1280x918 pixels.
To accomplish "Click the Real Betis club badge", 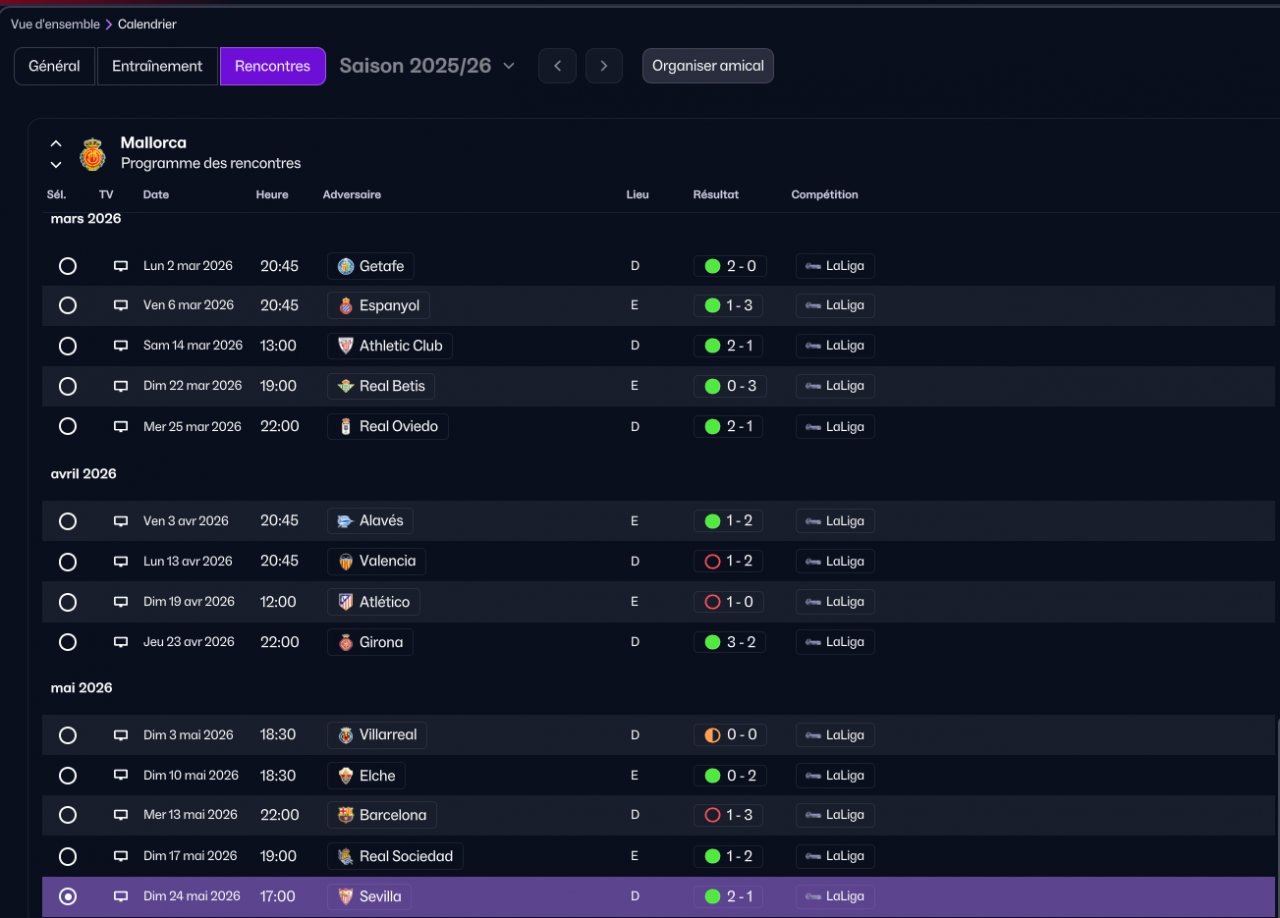I will tap(346, 386).
